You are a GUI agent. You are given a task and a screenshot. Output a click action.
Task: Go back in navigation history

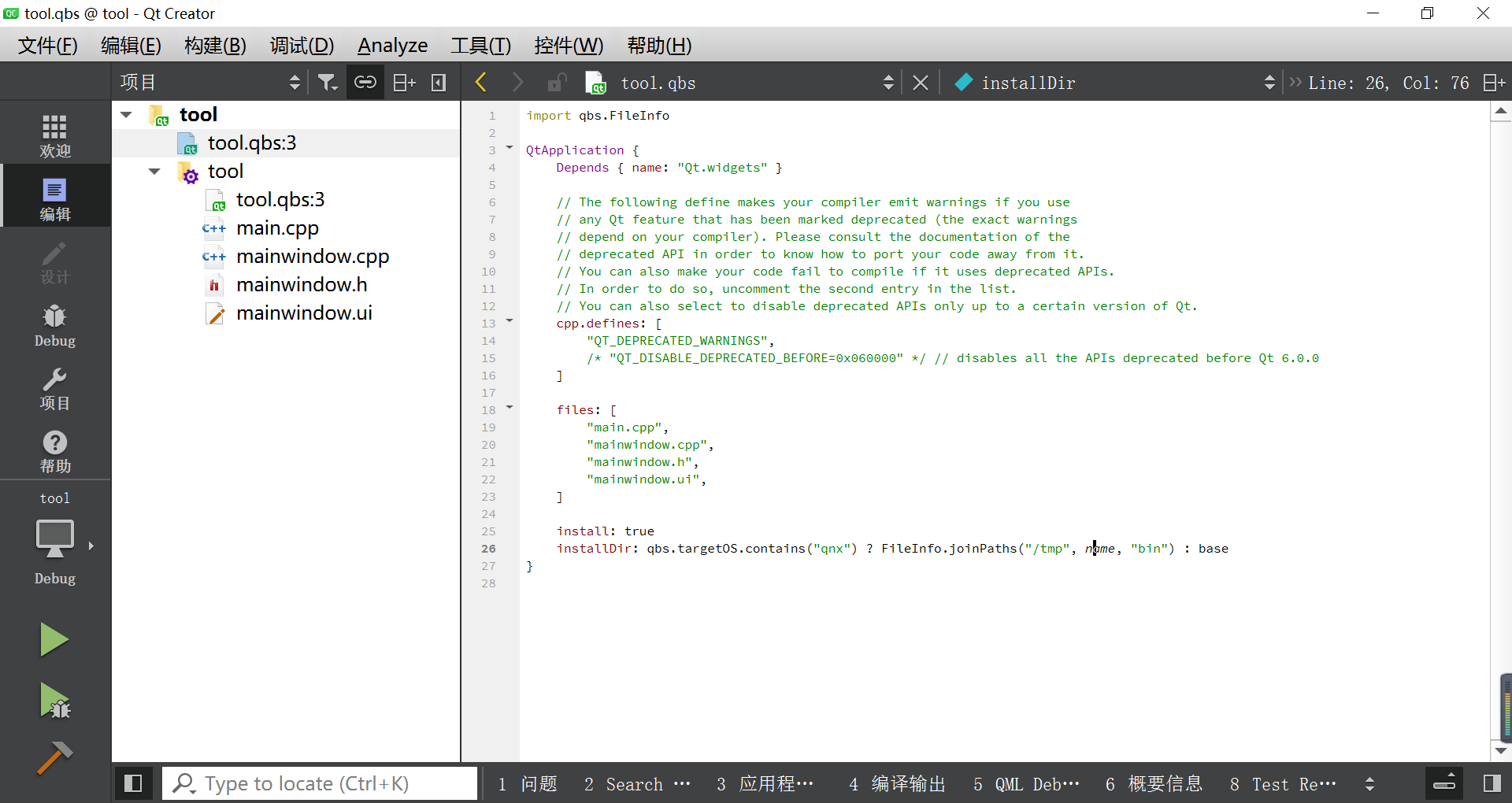[481, 83]
